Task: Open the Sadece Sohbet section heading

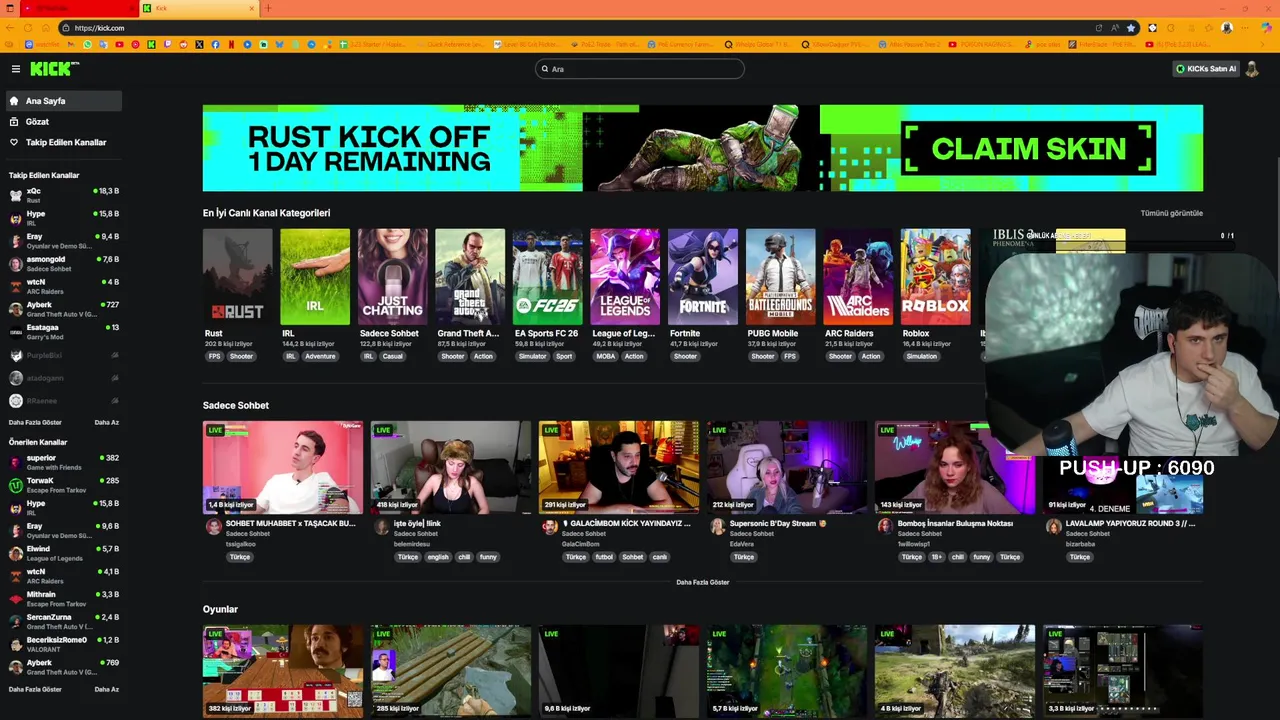Action: pos(236,405)
